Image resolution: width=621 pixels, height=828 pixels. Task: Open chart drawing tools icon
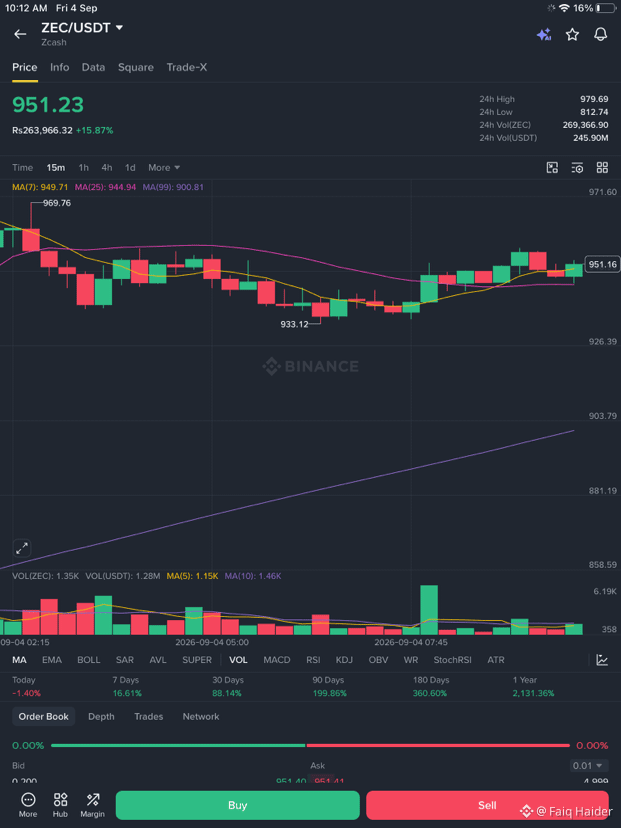[x=552, y=168]
